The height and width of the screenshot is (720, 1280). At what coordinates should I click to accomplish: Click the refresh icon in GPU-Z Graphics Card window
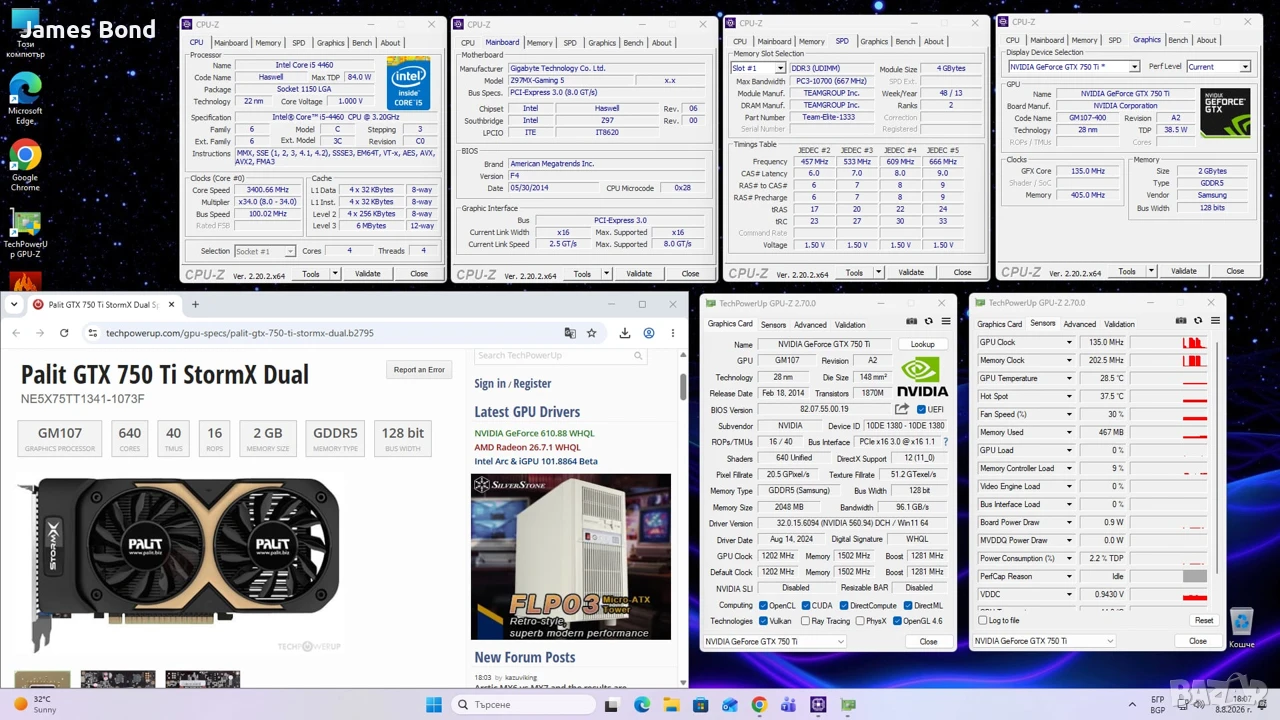tap(928, 322)
